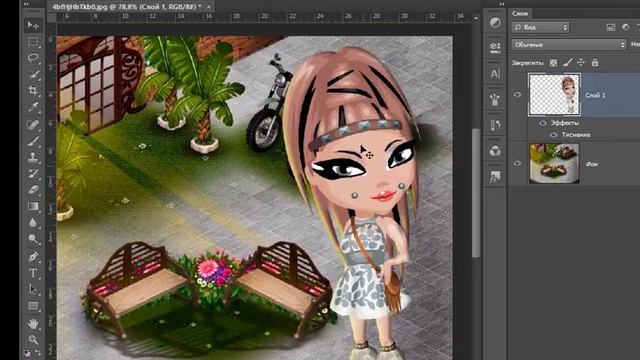
Task: Expand the right panel dock double arrows
Action: 502,4
